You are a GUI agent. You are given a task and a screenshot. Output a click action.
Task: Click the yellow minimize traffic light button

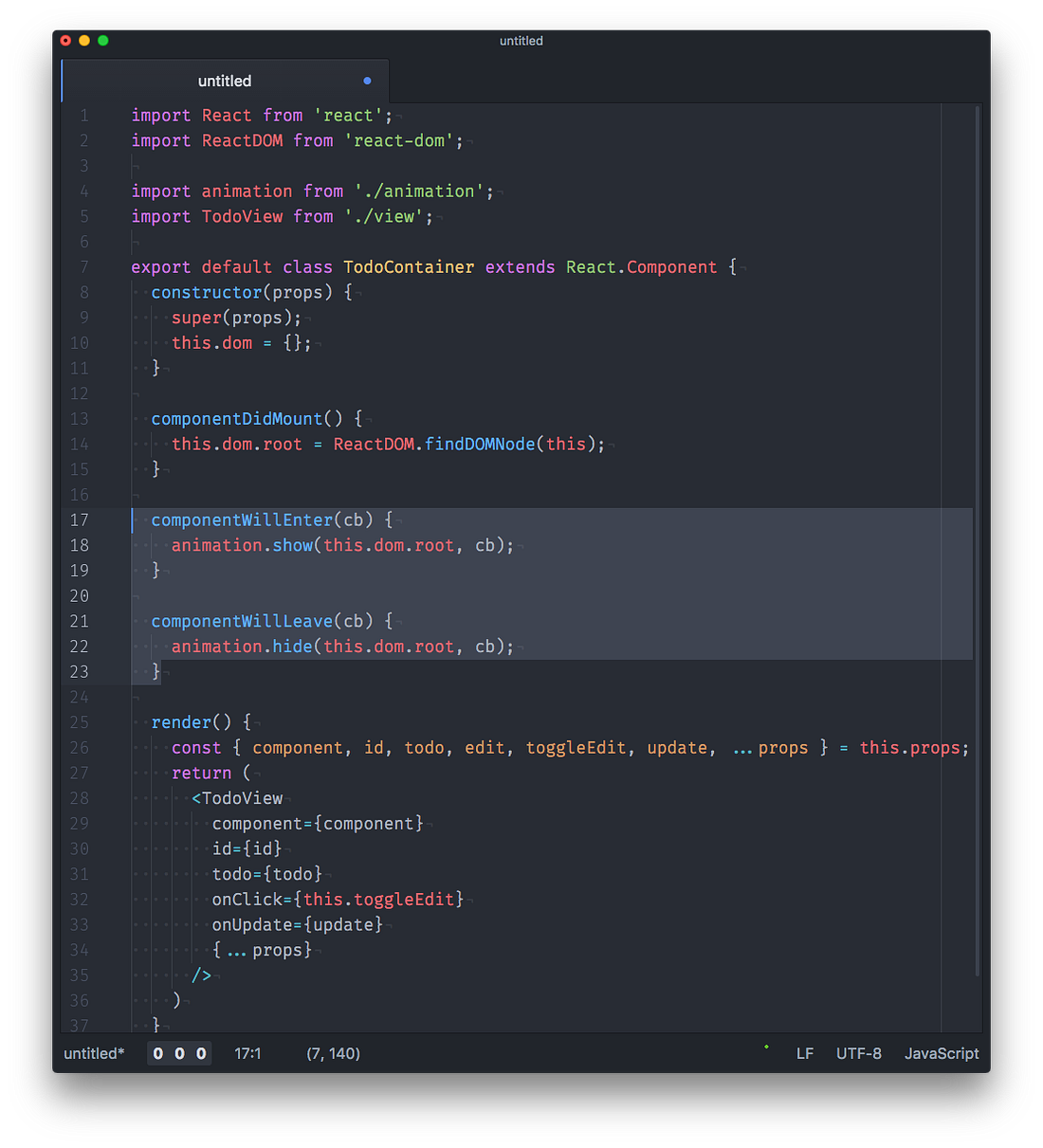(83, 41)
